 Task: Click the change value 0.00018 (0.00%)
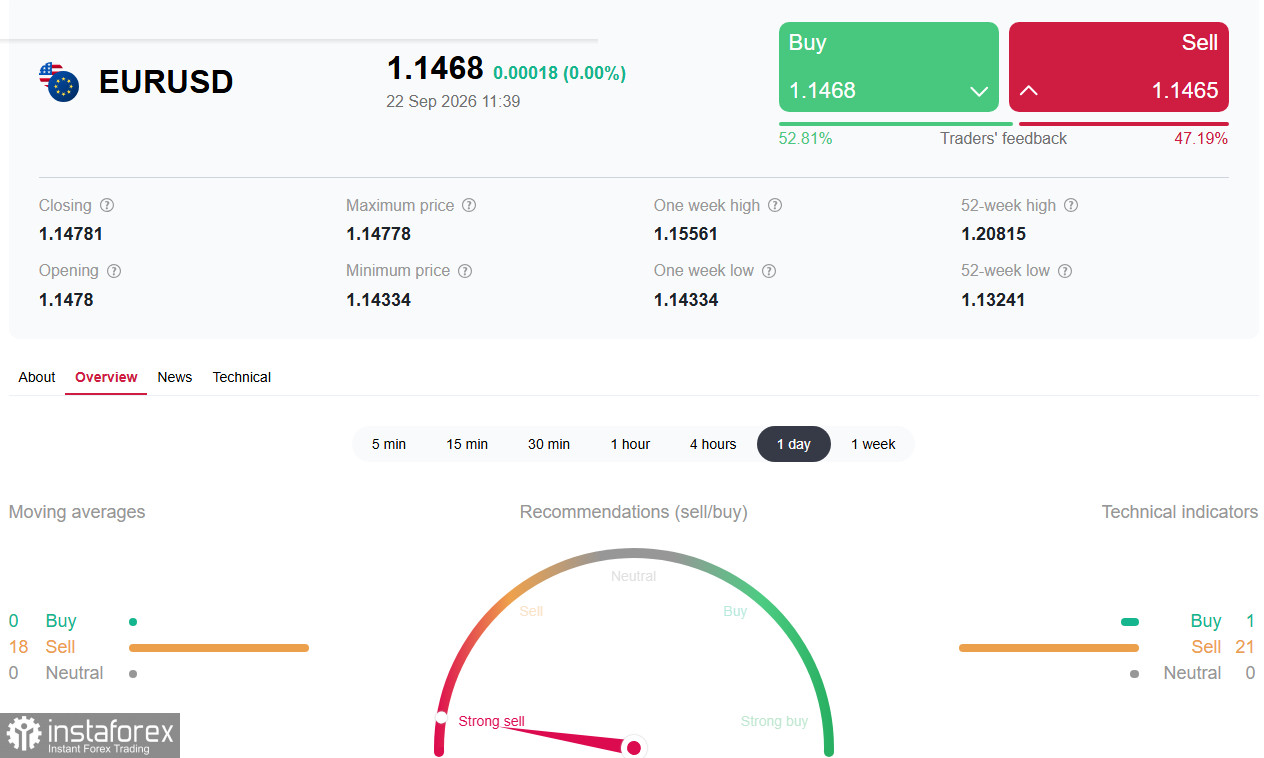click(x=559, y=73)
